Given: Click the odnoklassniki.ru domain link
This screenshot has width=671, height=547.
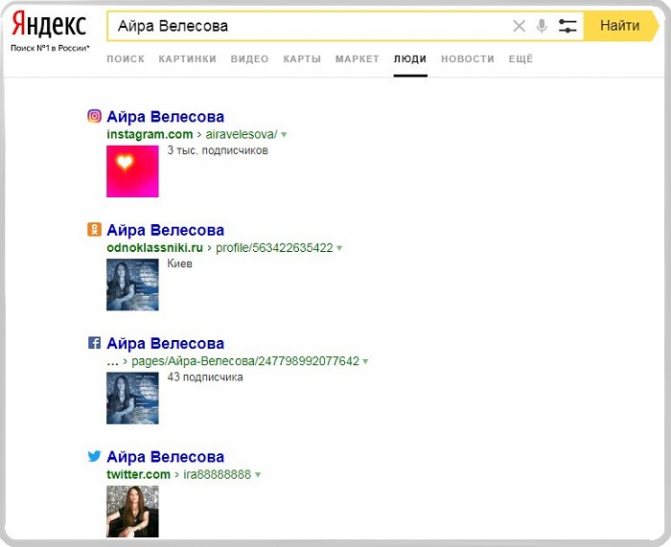Looking at the screenshot, I should (x=155, y=248).
